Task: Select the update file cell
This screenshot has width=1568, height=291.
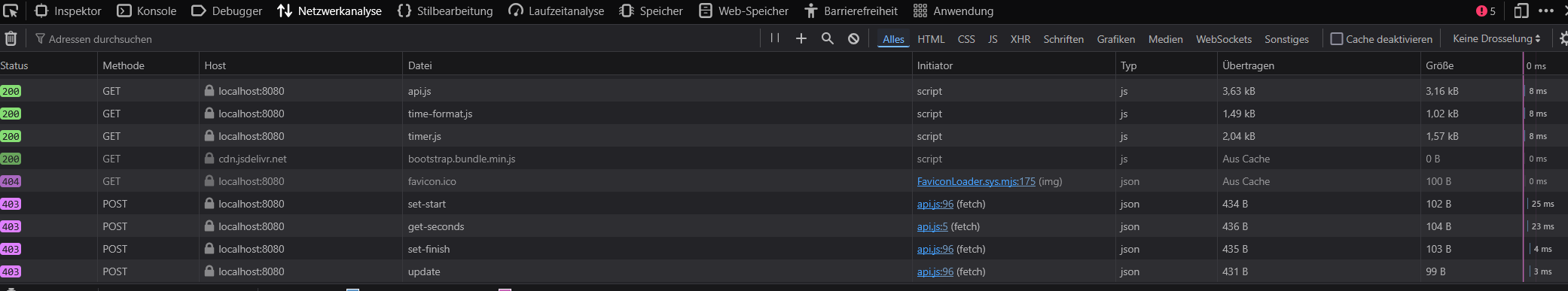Action: pyautogui.click(x=657, y=271)
